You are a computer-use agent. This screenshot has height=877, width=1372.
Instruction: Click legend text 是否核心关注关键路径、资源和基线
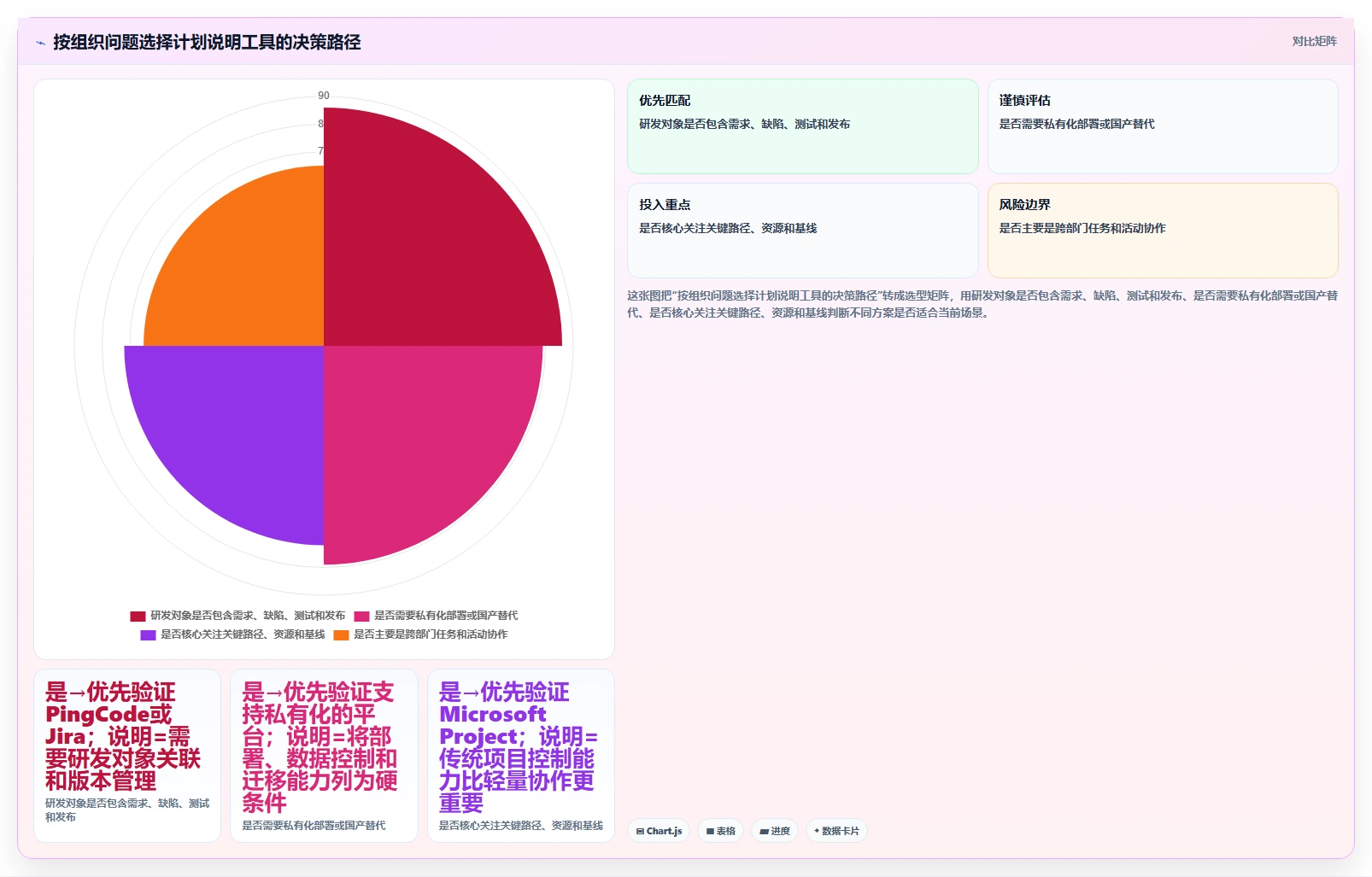coord(243,634)
